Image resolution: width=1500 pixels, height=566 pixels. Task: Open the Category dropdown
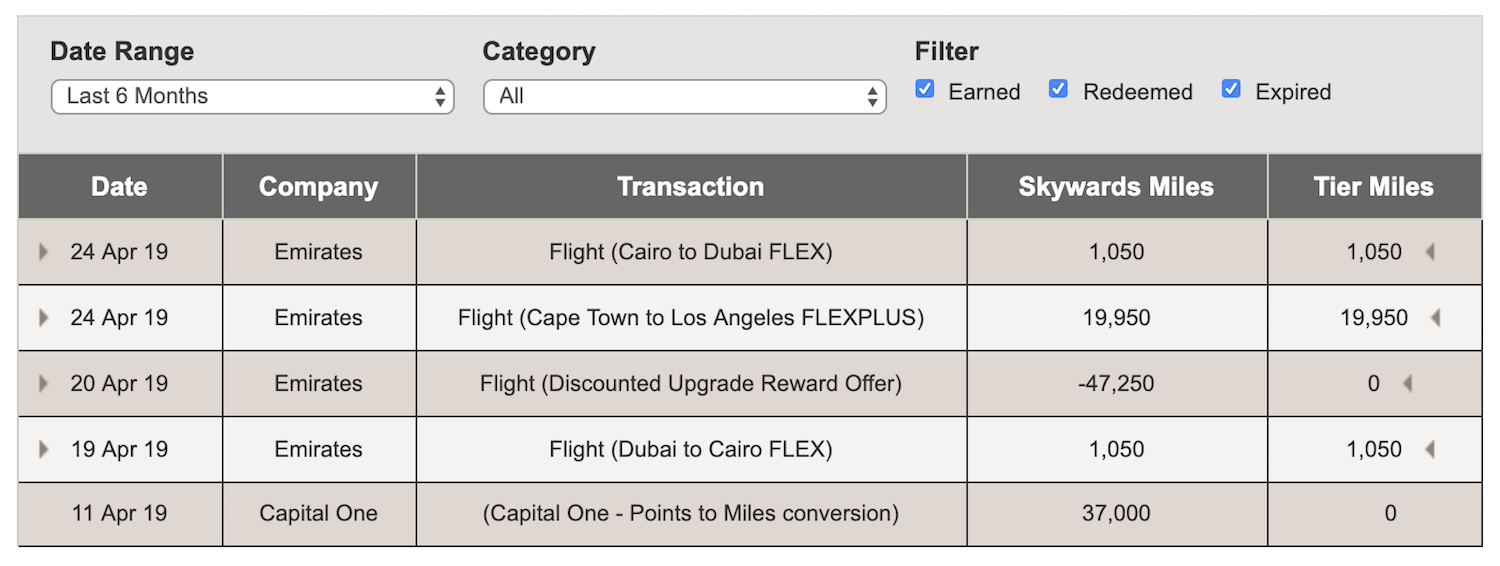click(684, 97)
